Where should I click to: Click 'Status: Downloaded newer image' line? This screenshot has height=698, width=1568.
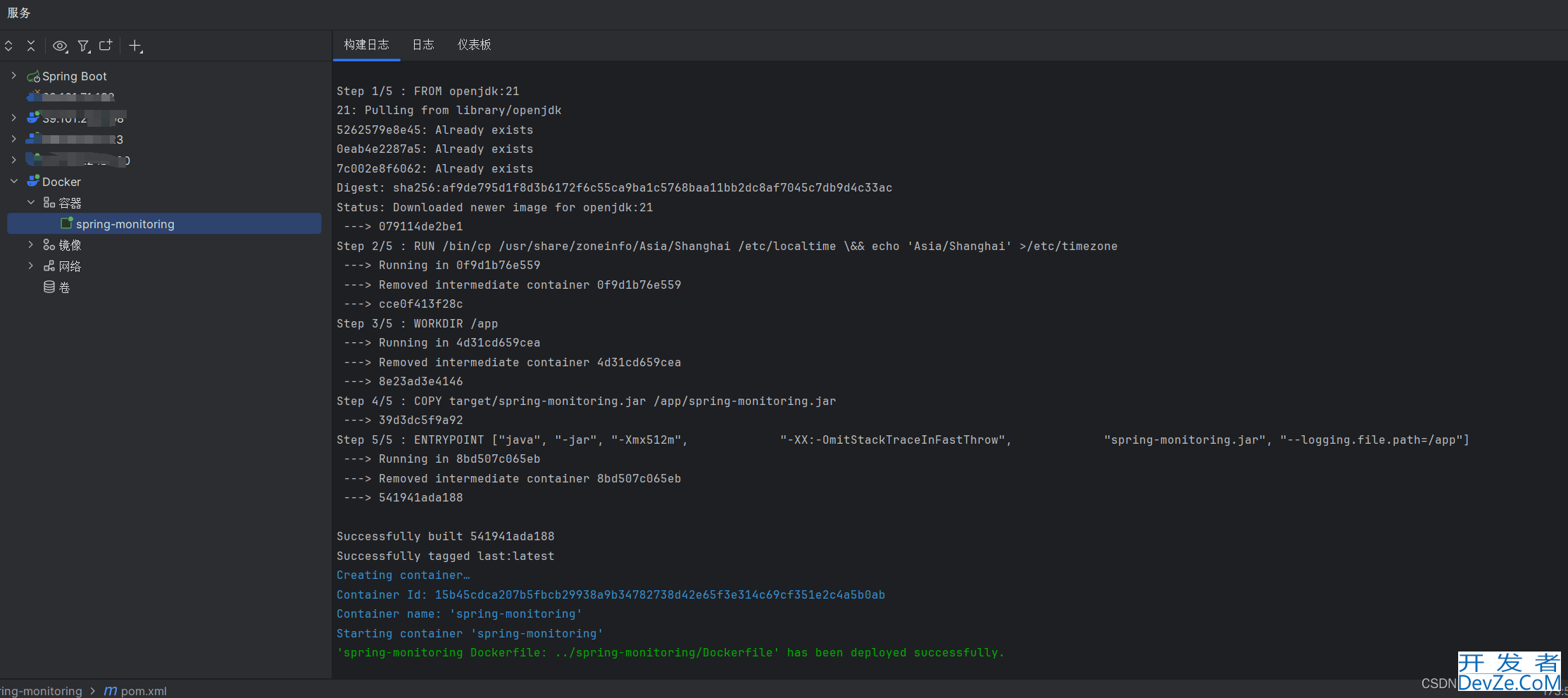pos(495,208)
